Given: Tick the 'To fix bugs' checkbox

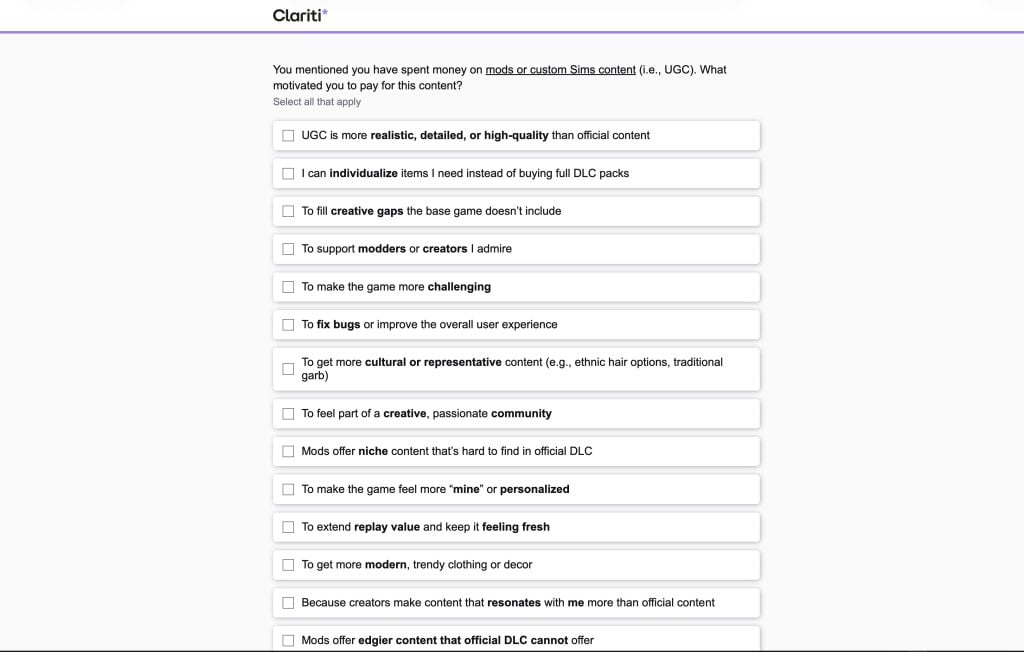Looking at the screenshot, I should [289, 325].
